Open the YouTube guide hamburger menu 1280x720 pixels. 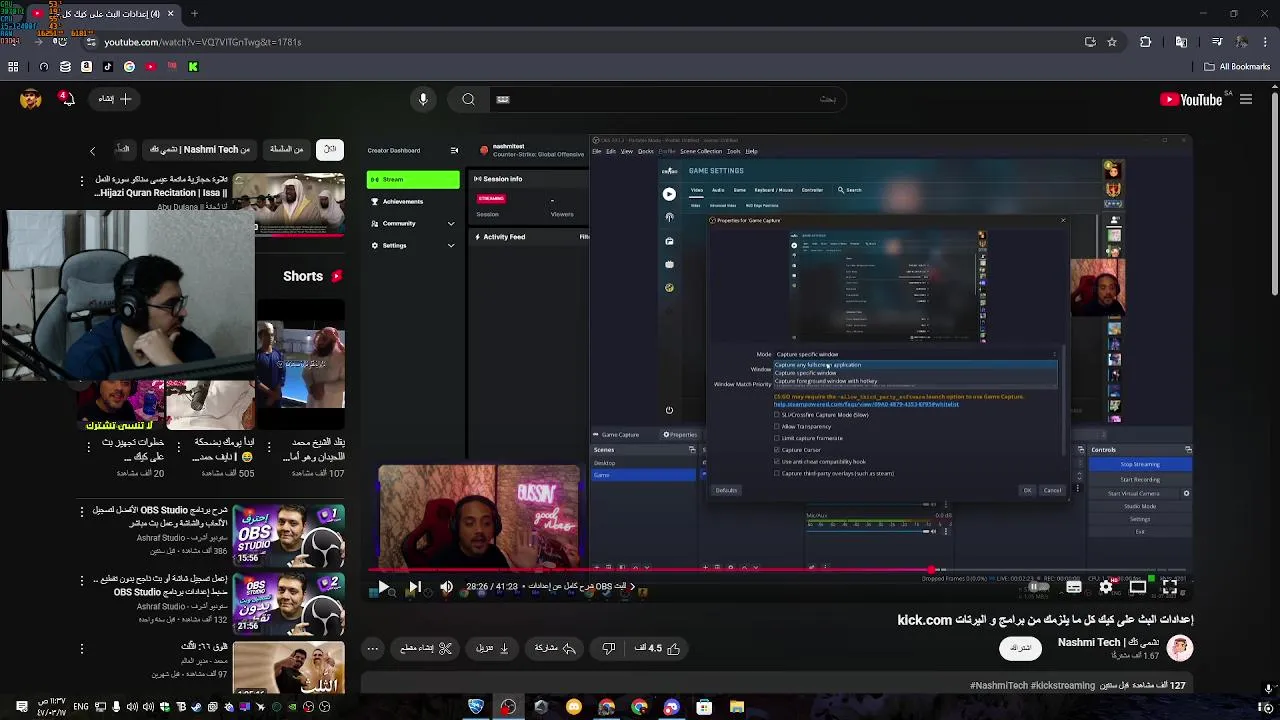pos(1246,99)
